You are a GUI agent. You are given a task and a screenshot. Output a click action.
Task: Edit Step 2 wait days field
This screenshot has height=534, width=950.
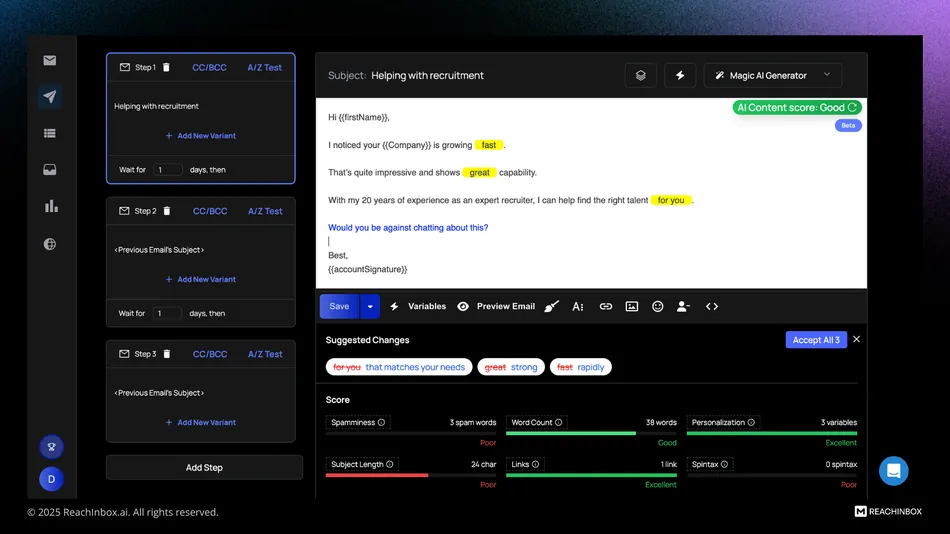(167, 313)
